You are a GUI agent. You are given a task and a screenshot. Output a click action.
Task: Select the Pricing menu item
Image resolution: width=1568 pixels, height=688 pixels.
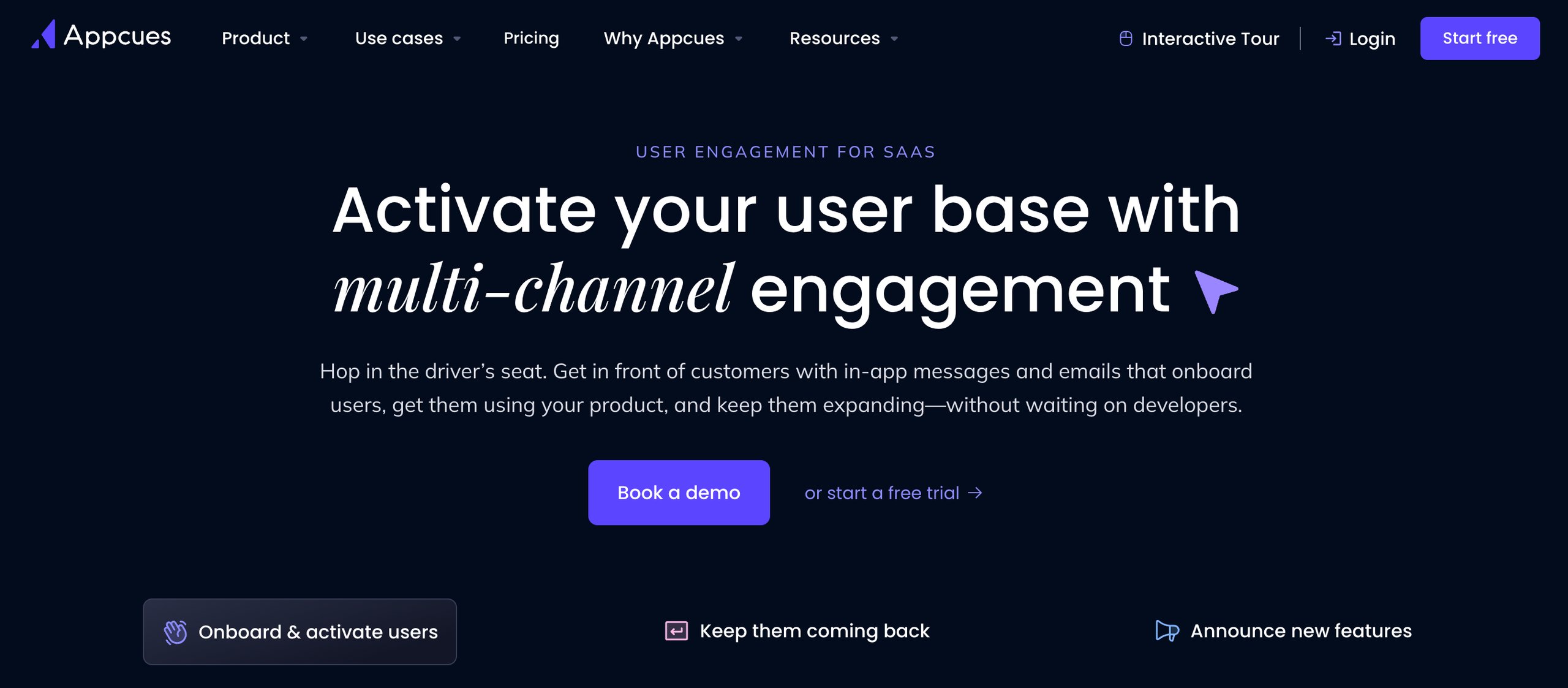(x=531, y=38)
